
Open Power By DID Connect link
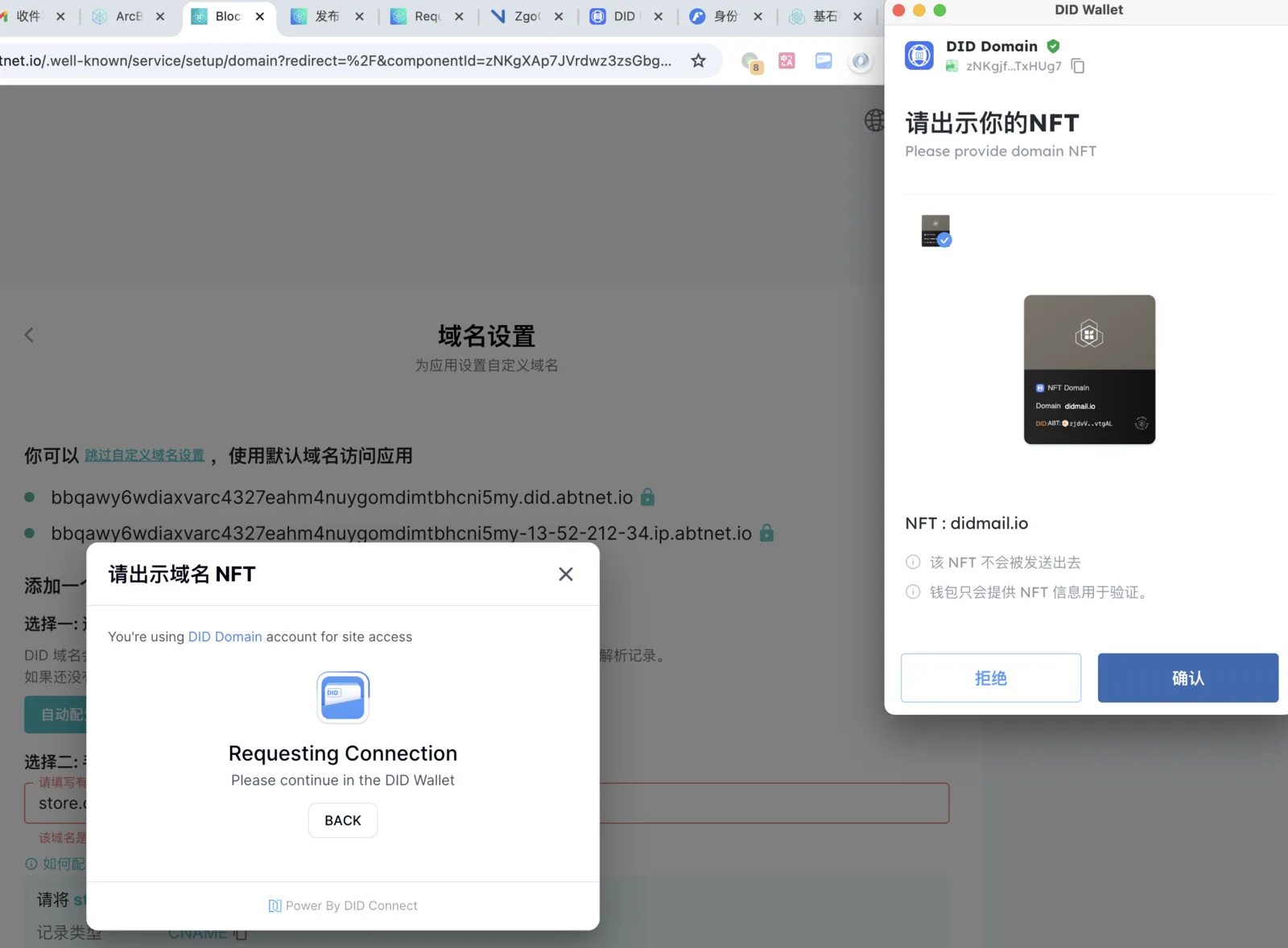pos(343,905)
